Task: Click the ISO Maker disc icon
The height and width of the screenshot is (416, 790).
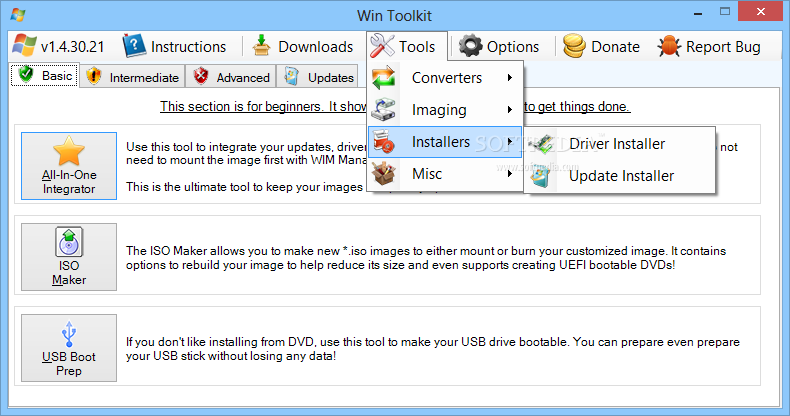Action: click(x=69, y=242)
